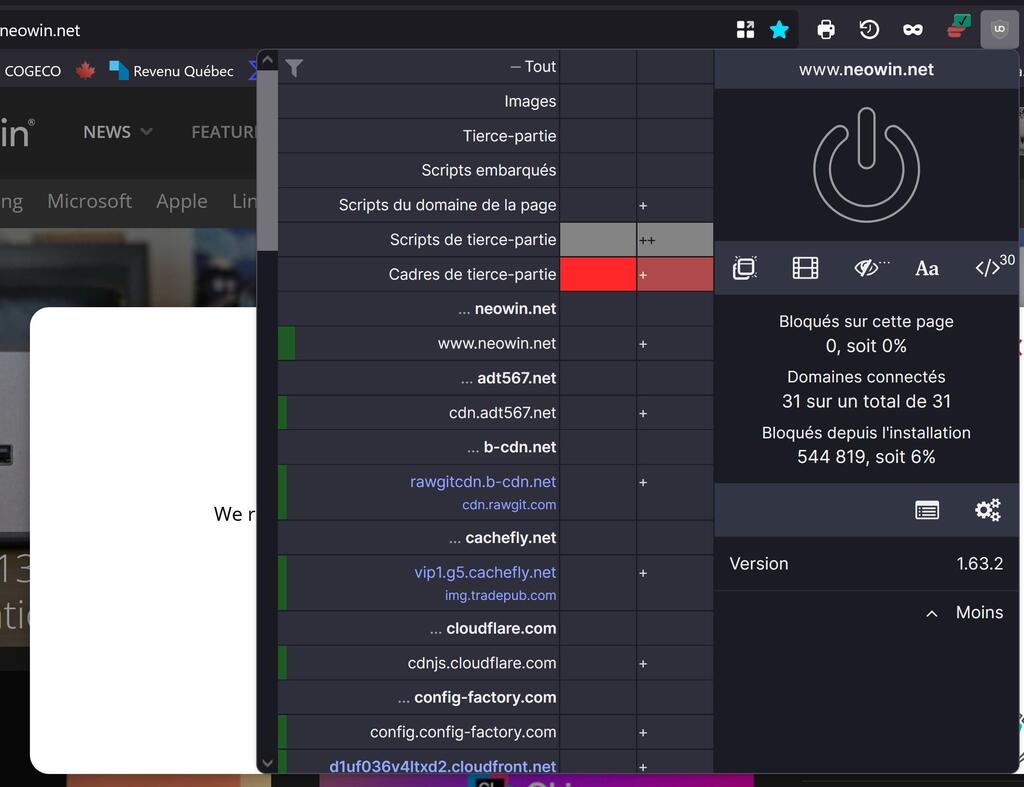Viewport: 1024px width, 787px height.
Task: Click the red checkmark extension icon
Action: [x=958, y=27]
